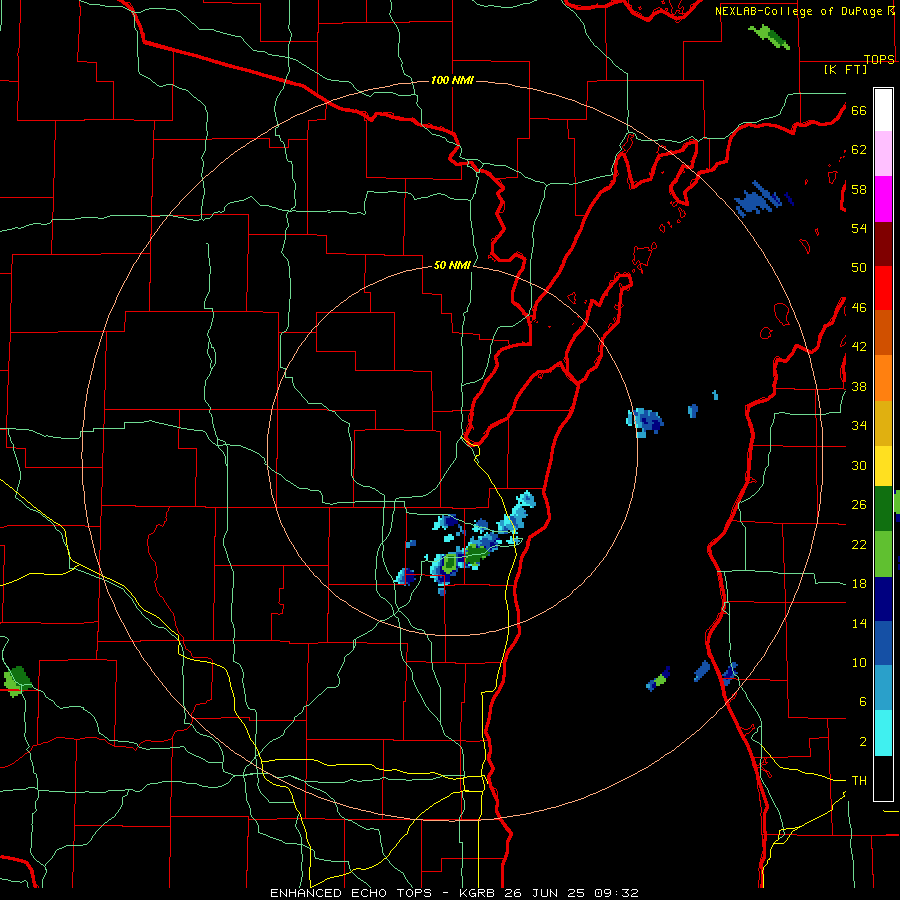The height and width of the screenshot is (900, 900).
Task: Pick the dark green legend swatch
Action: pyautogui.click(x=883, y=509)
